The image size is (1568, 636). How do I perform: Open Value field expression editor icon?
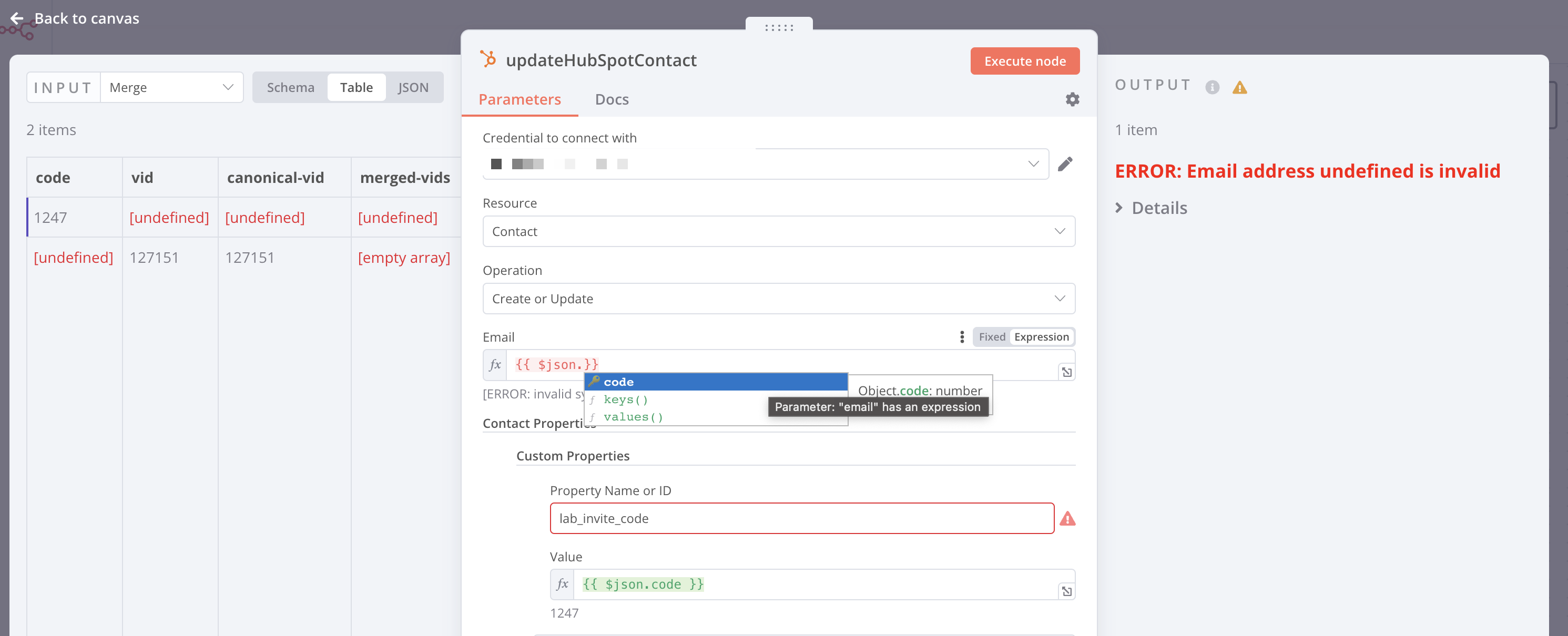(x=1066, y=591)
